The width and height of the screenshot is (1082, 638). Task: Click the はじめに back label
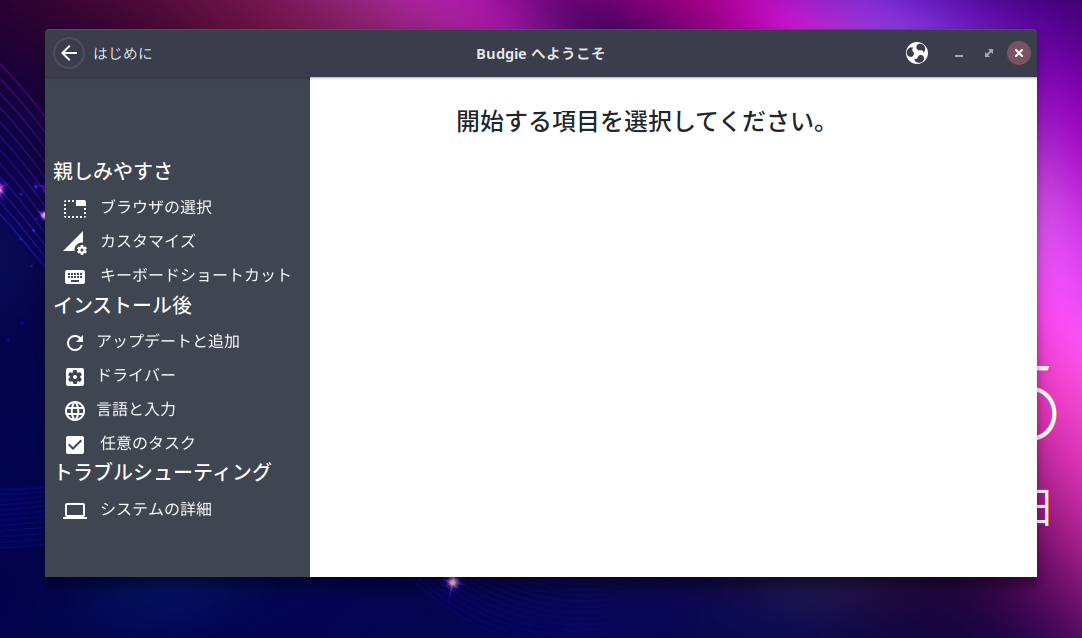[x=123, y=53]
